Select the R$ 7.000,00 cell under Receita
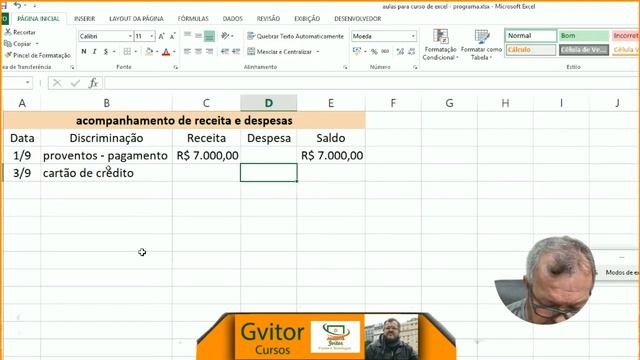The height and width of the screenshot is (360, 640). click(207, 156)
